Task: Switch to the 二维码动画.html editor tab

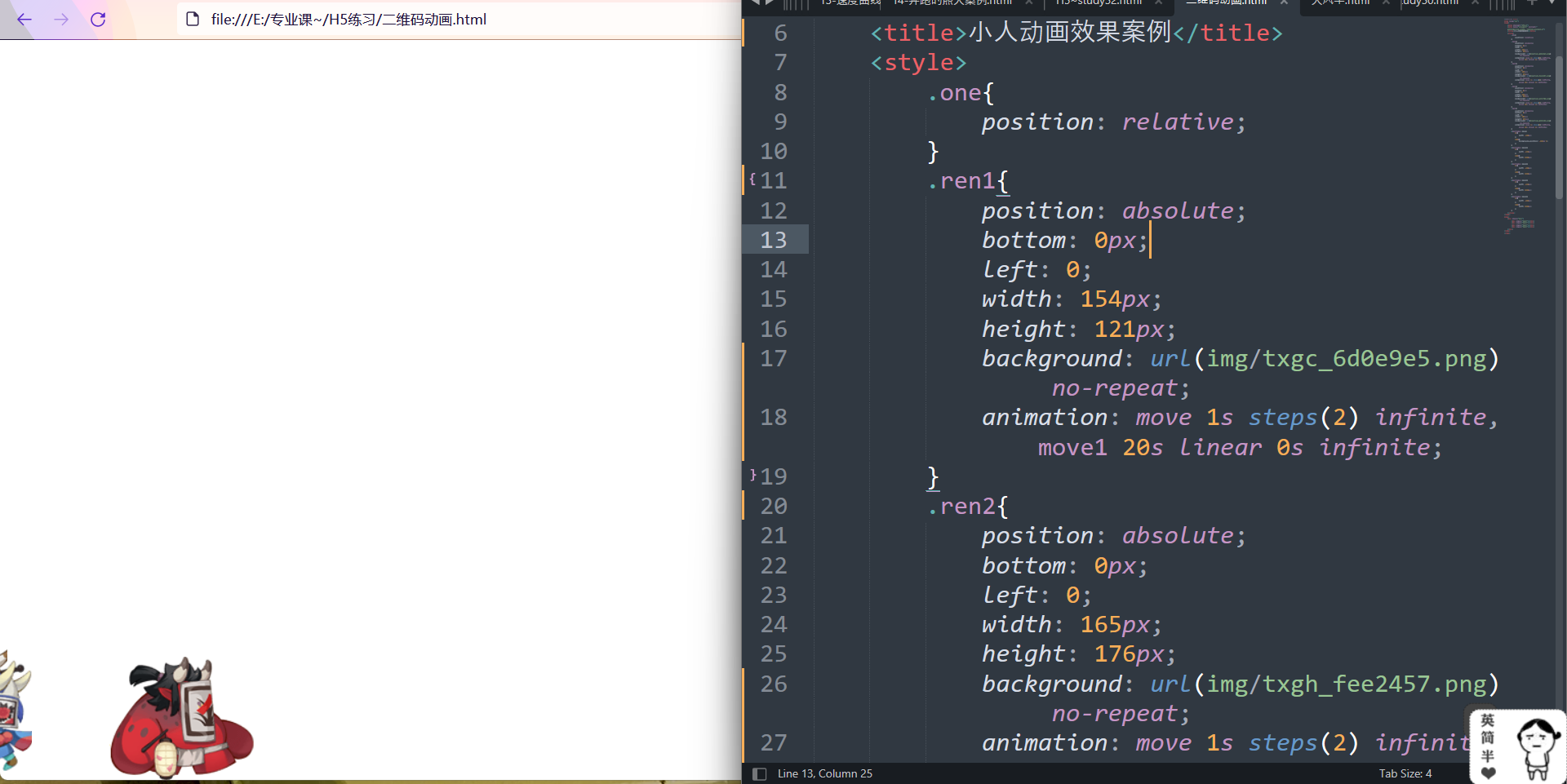Action: click(1226, 3)
